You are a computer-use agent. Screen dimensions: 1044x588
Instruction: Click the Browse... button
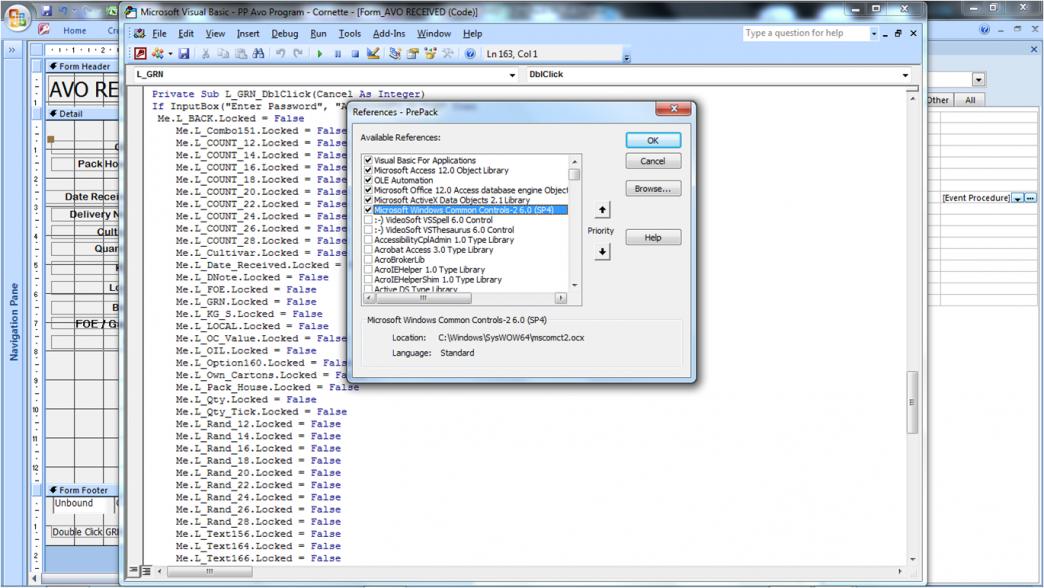click(x=653, y=188)
